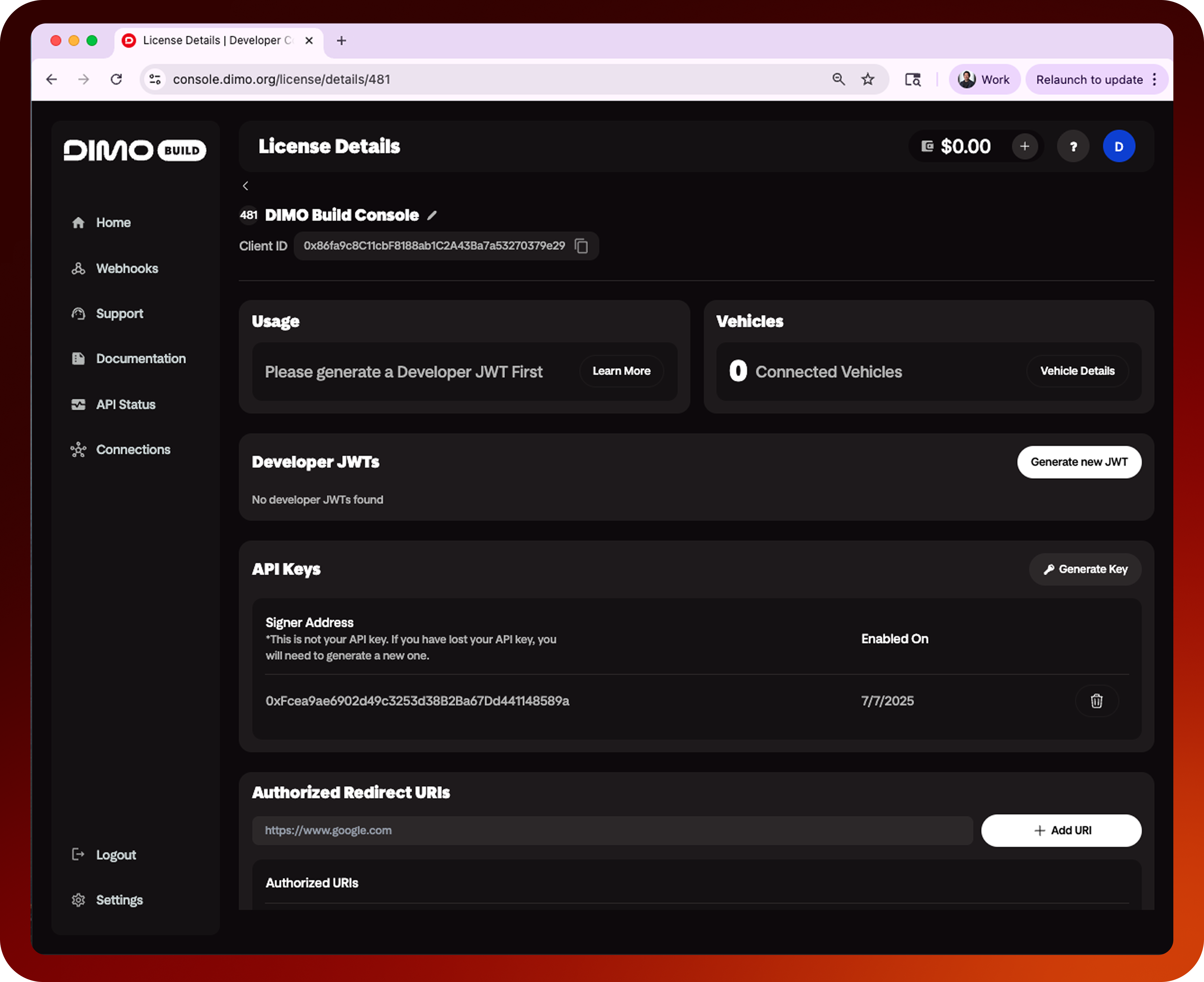Edit the DIMO Build Console name with the pencil
The width and height of the screenshot is (1204, 982).
pyautogui.click(x=432, y=215)
